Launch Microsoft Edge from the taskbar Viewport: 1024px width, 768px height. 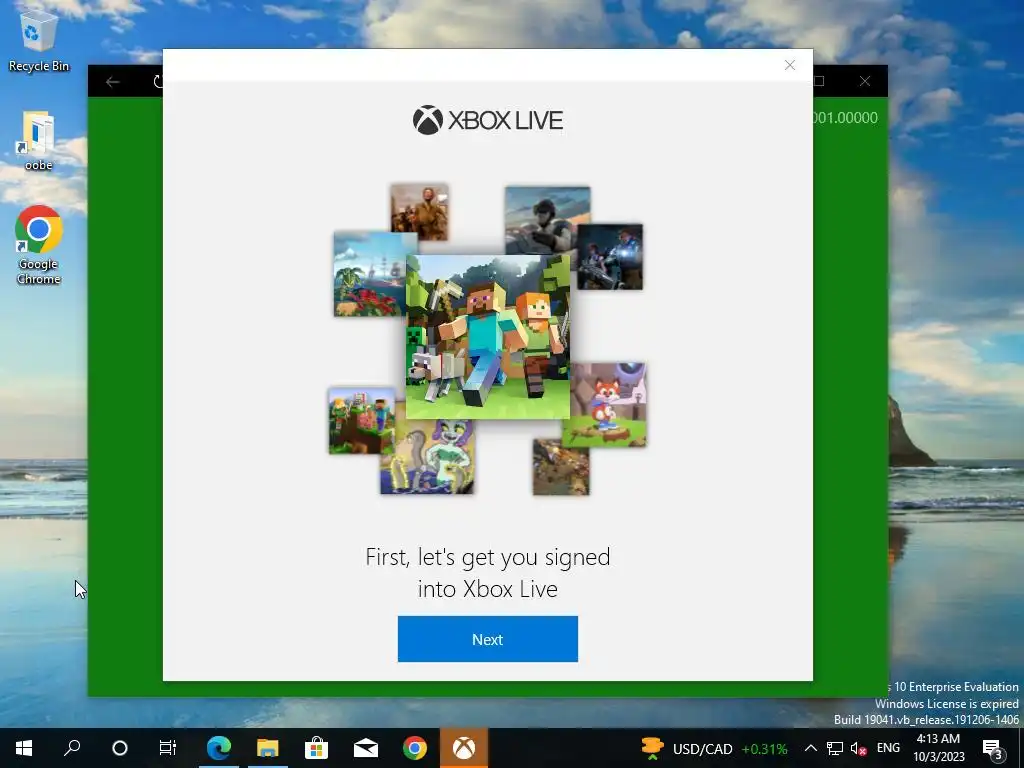pyautogui.click(x=219, y=748)
